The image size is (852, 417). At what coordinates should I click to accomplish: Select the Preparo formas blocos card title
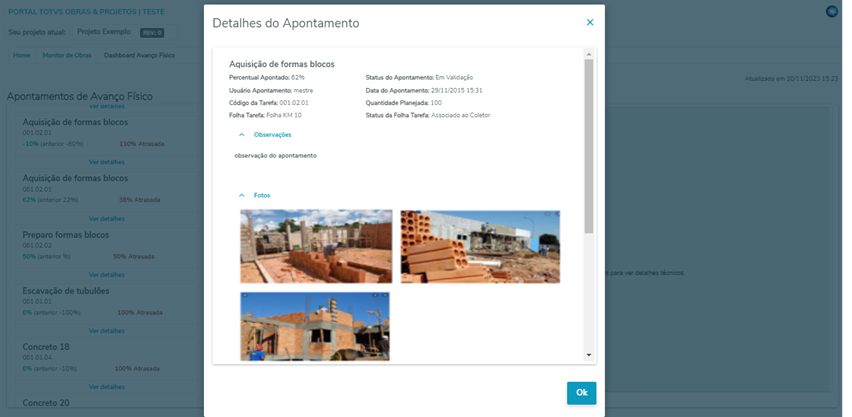tap(66, 235)
